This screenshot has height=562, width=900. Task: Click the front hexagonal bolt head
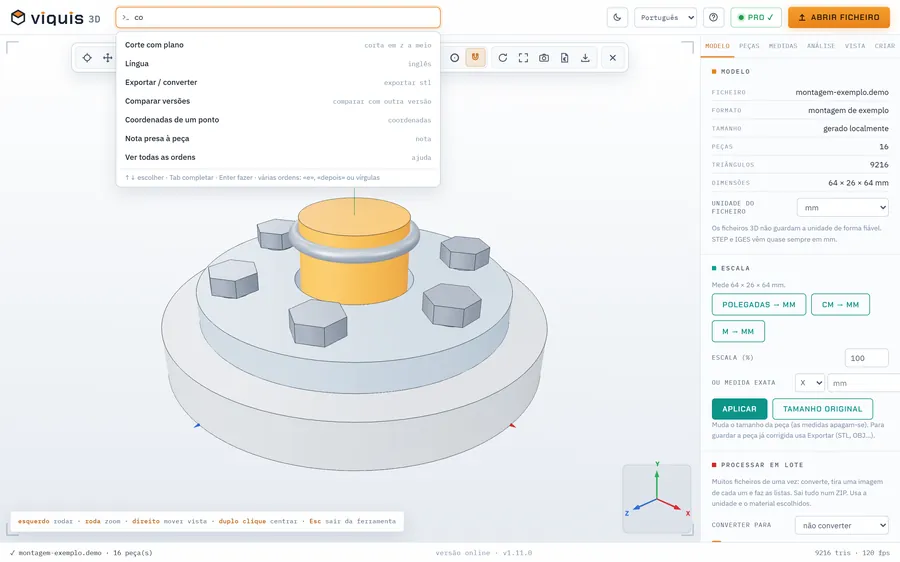click(x=318, y=323)
